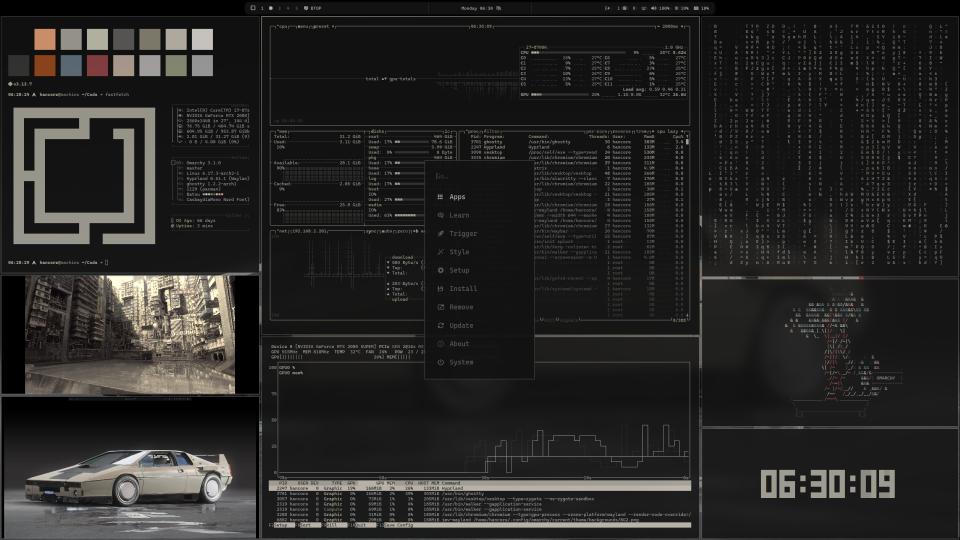The image size is (960, 540).
Task: Open the Remove menu entry
Action: click(x=461, y=307)
